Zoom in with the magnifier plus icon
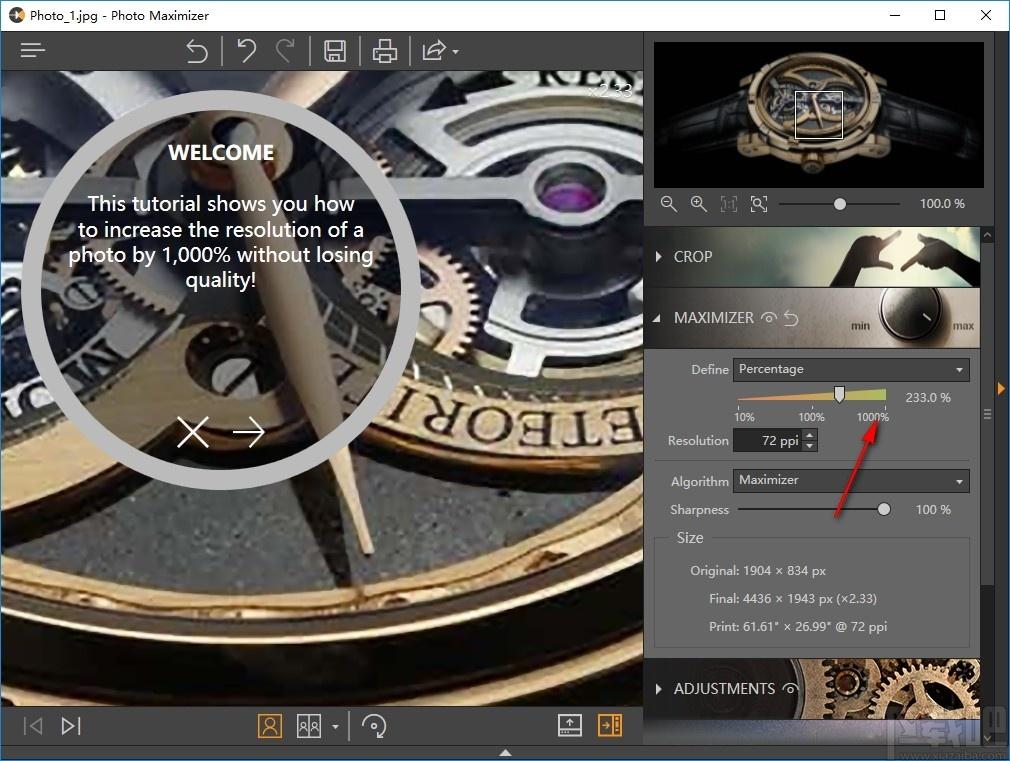The height and width of the screenshot is (761, 1010). pyautogui.click(x=699, y=204)
